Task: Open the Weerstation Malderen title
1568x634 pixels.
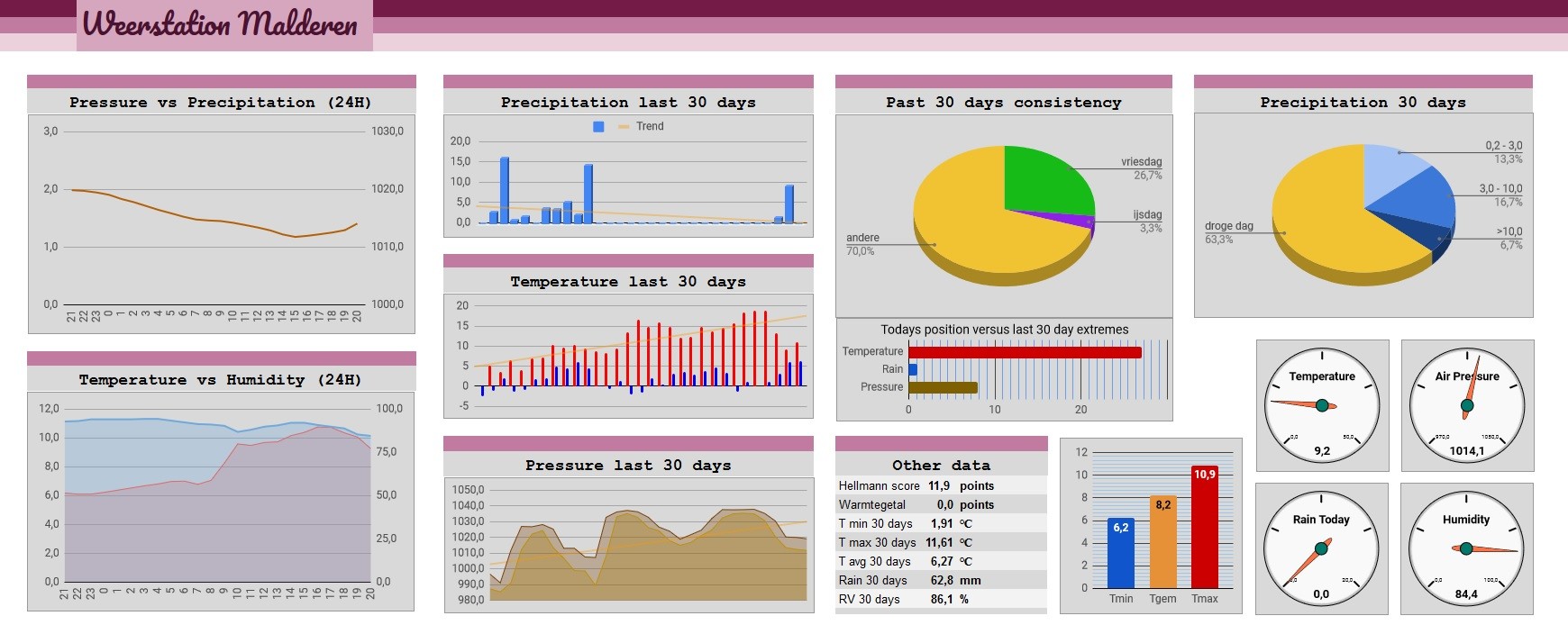Action: coord(221,23)
